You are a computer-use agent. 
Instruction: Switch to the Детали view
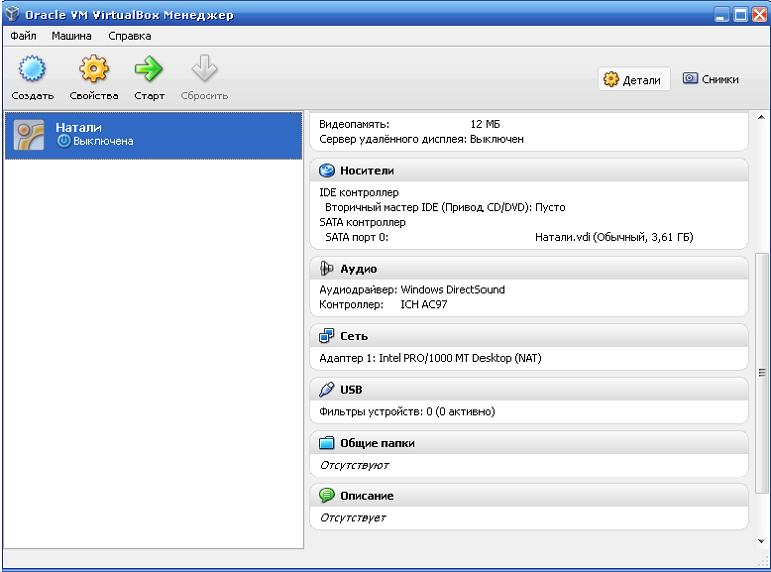(x=634, y=79)
